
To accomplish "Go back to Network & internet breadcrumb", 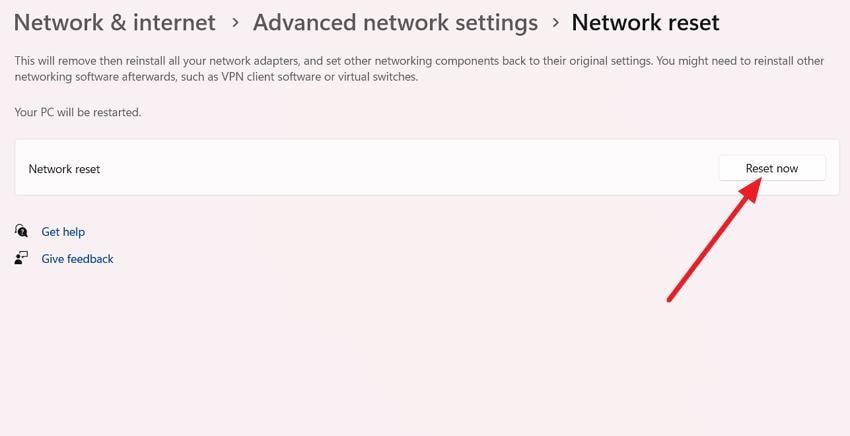I will click(x=115, y=22).
